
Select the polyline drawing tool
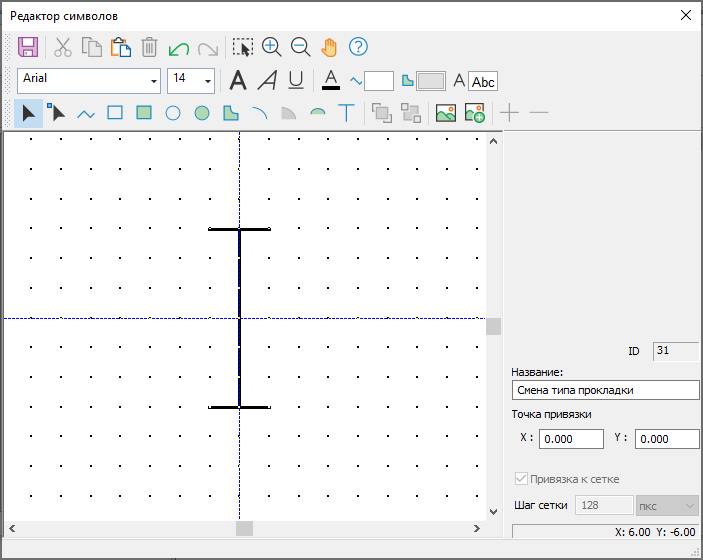[86, 113]
